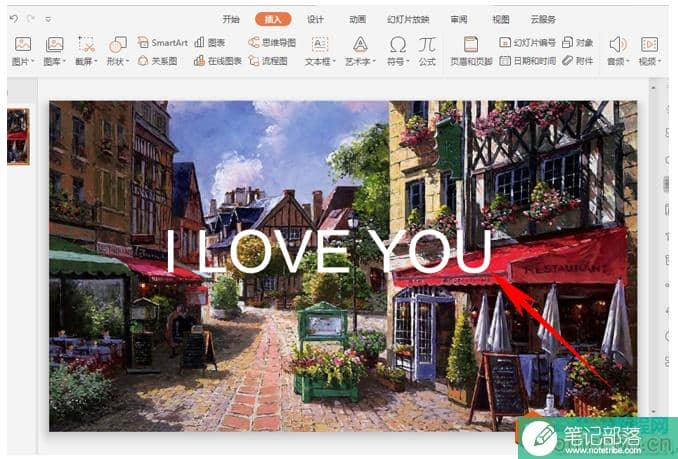The height and width of the screenshot is (459, 678).
Task: Click the Undo arrow icon
Action: pos(14,19)
